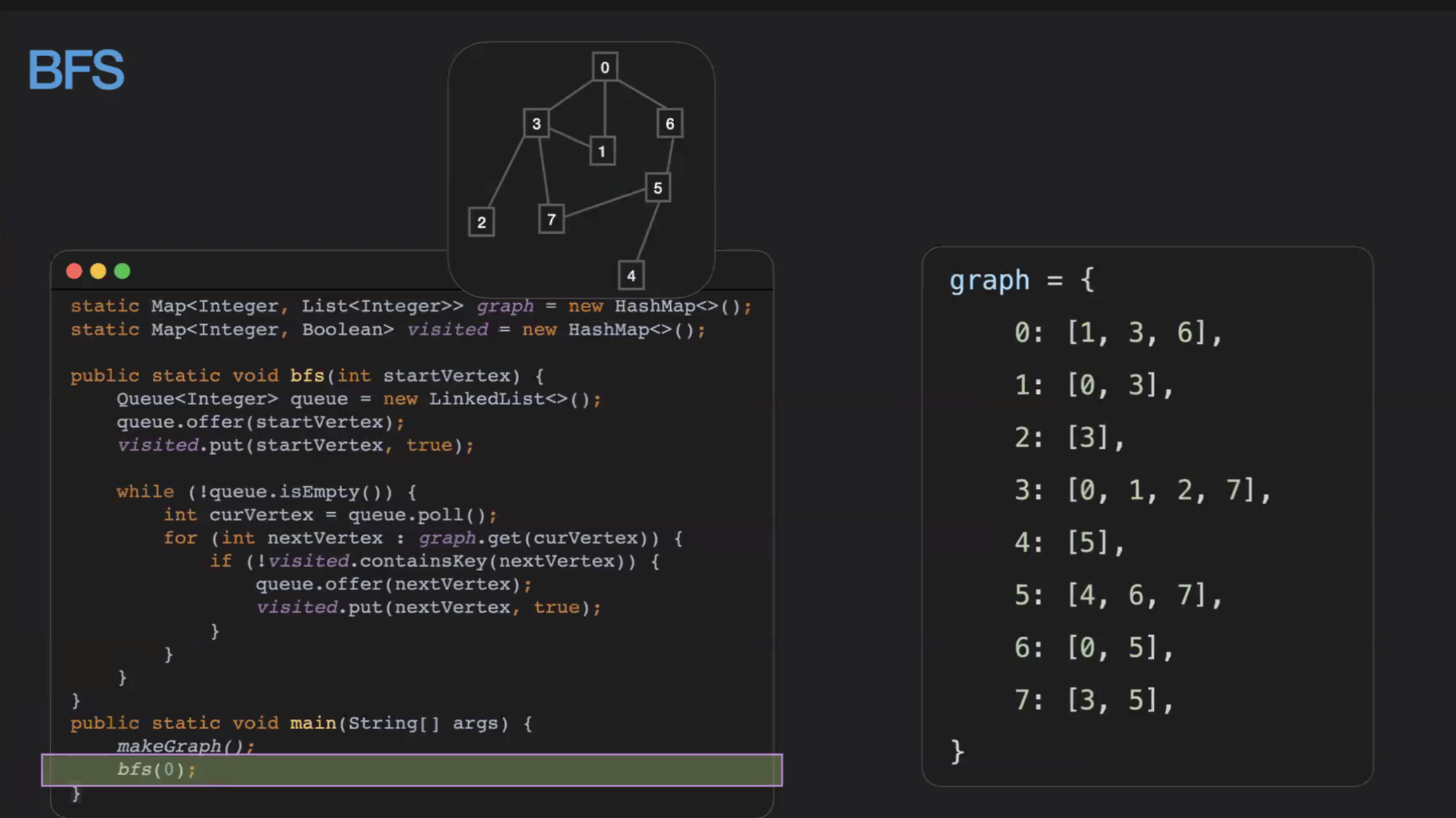The width and height of the screenshot is (1456, 818).
Task: Click adjacency entry 3: [0, 1, 2, 7]
Action: click(x=1142, y=490)
